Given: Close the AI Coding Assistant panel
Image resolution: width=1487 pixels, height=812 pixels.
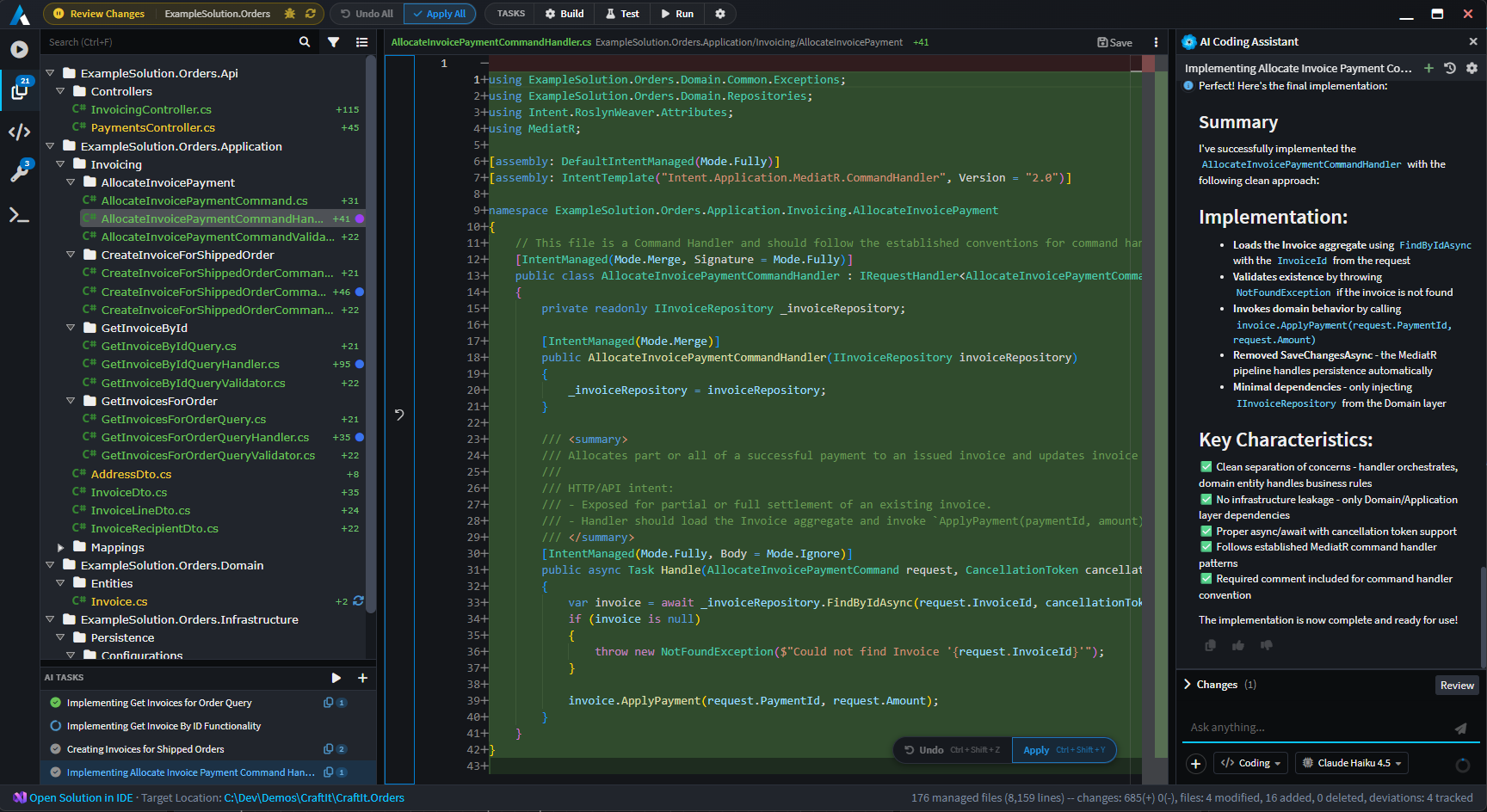Looking at the screenshot, I should [x=1472, y=41].
